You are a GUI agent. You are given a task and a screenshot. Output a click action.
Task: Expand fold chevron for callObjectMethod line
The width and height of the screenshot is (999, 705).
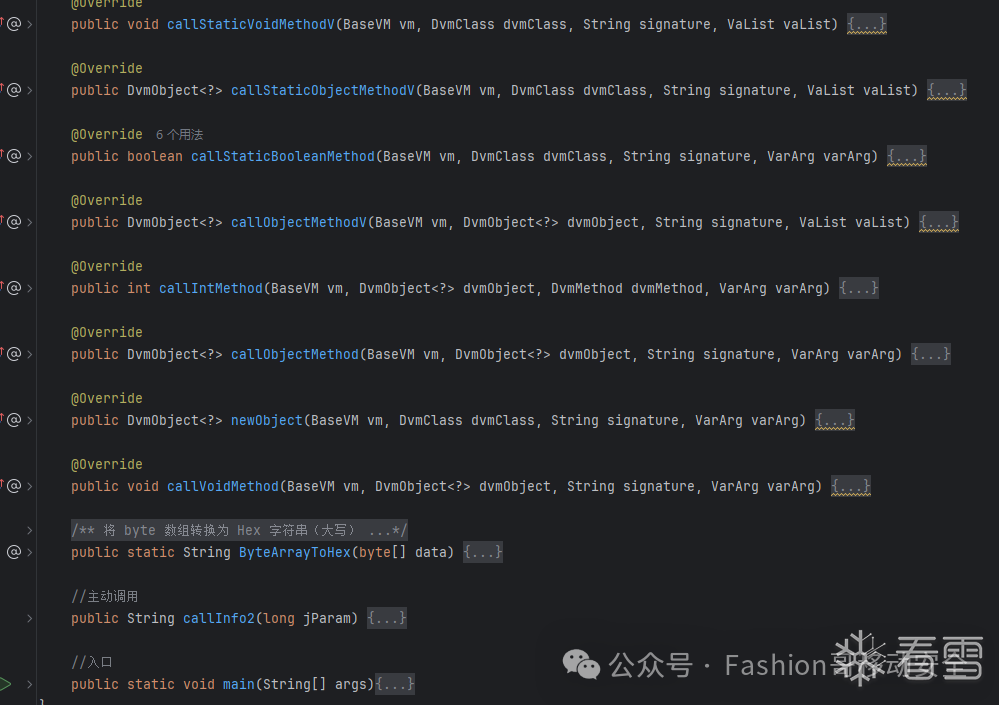point(29,354)
